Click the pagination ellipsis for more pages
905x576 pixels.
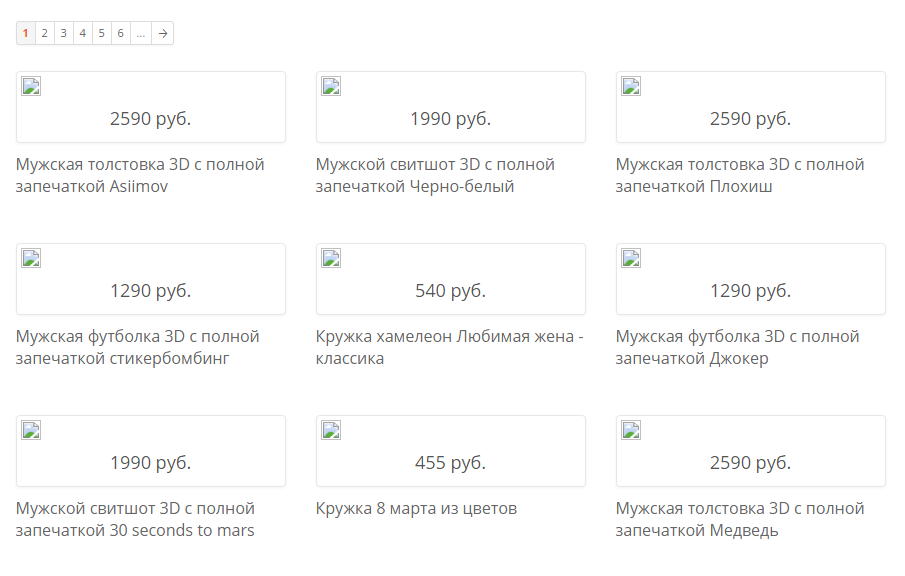coord(141,33)
